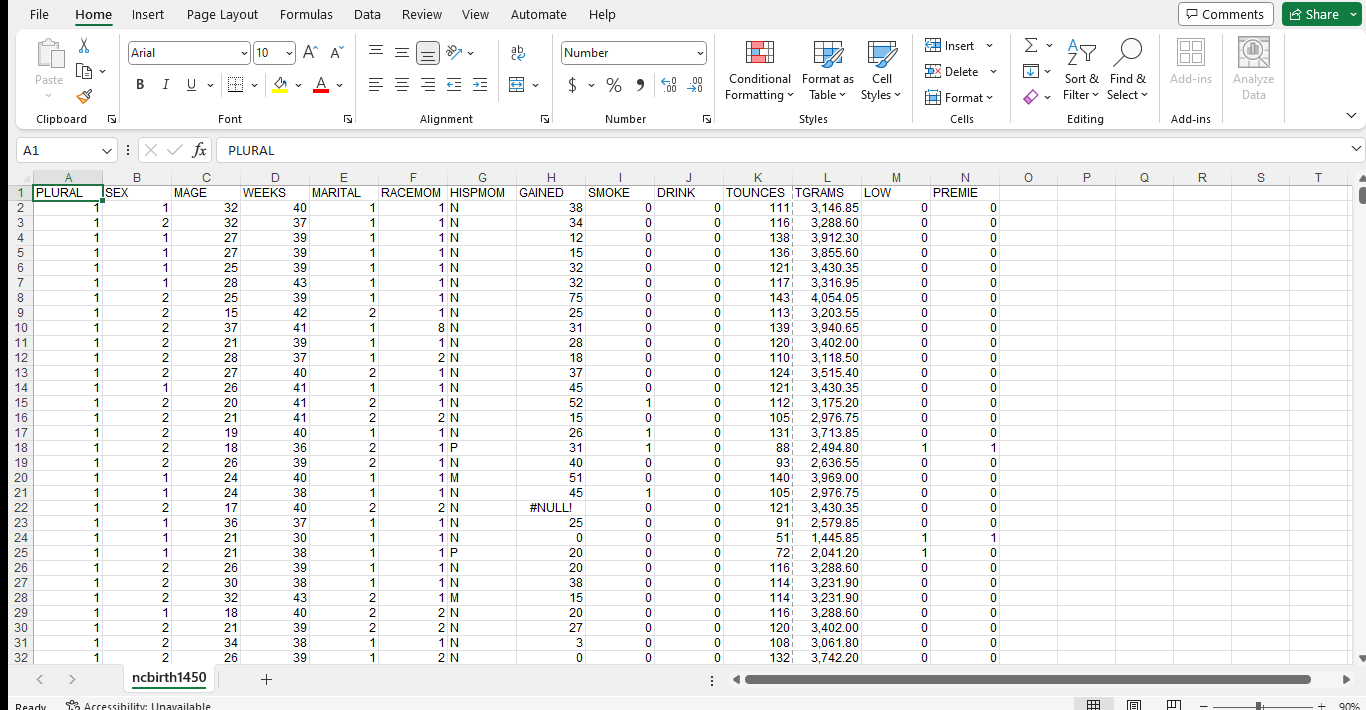Click the Comments button
The height and width of the screenshot is (710, 1366).
point(1225,14)
